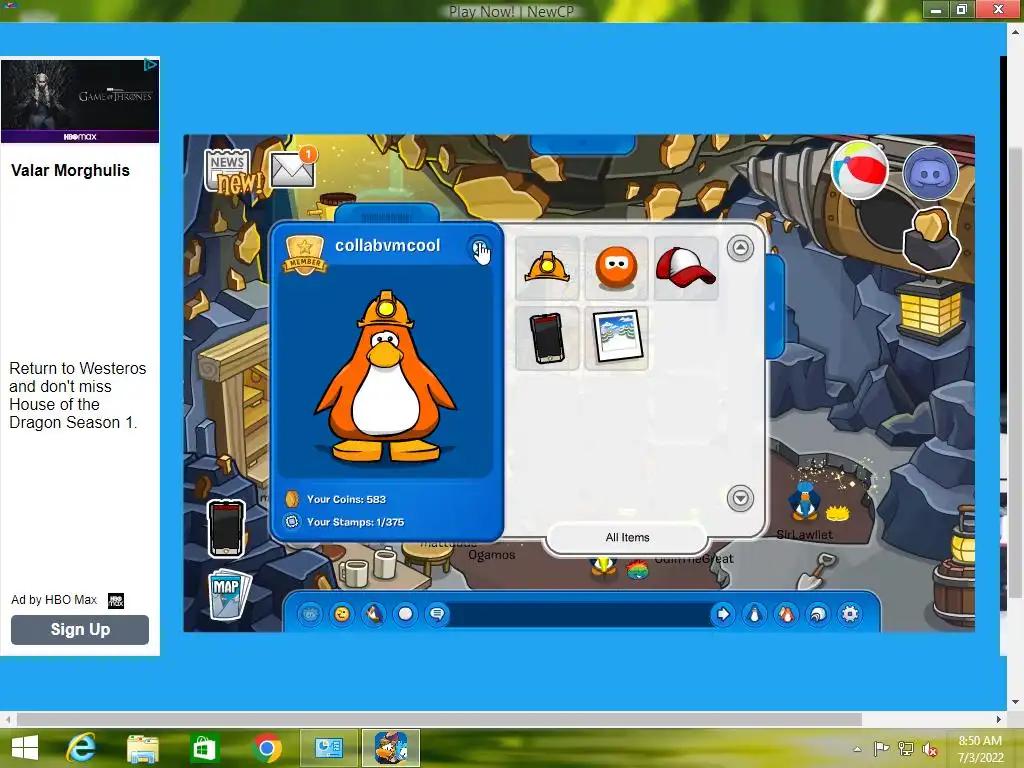Open the Game of Thrones ad image
This screenshot has width=1024, height=768.
click(x=80, y=101)
